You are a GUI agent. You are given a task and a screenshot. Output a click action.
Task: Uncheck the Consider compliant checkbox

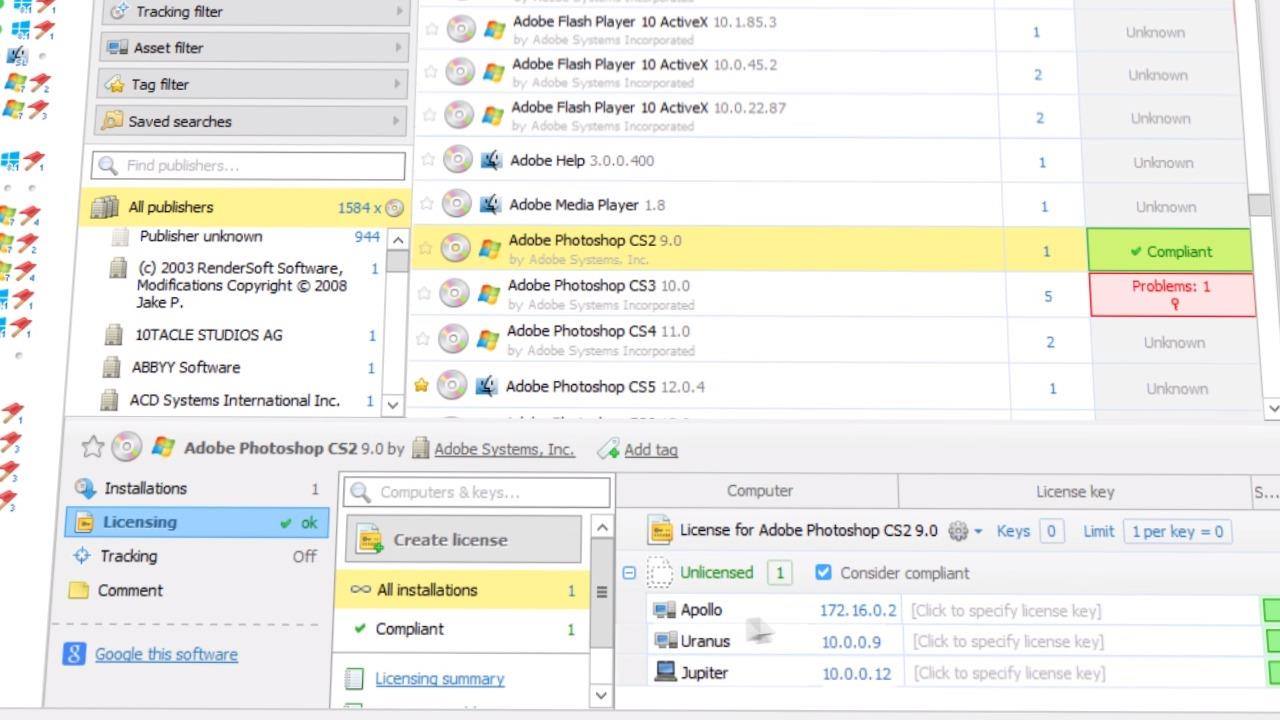[x=823, y=572]
